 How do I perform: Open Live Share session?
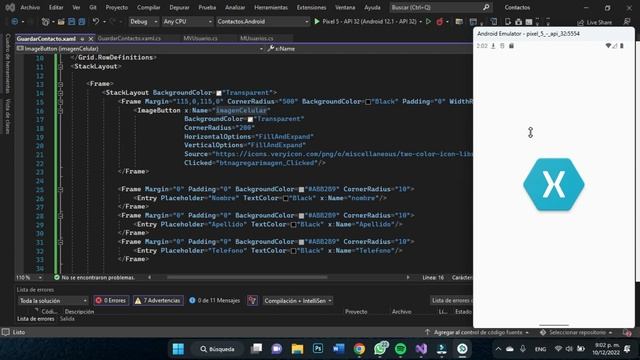594,22
